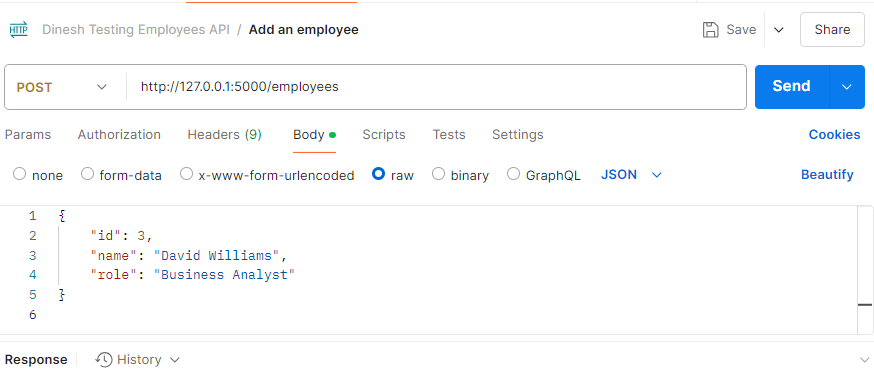Click the opening brace on line 1

(x=62, y=216)
